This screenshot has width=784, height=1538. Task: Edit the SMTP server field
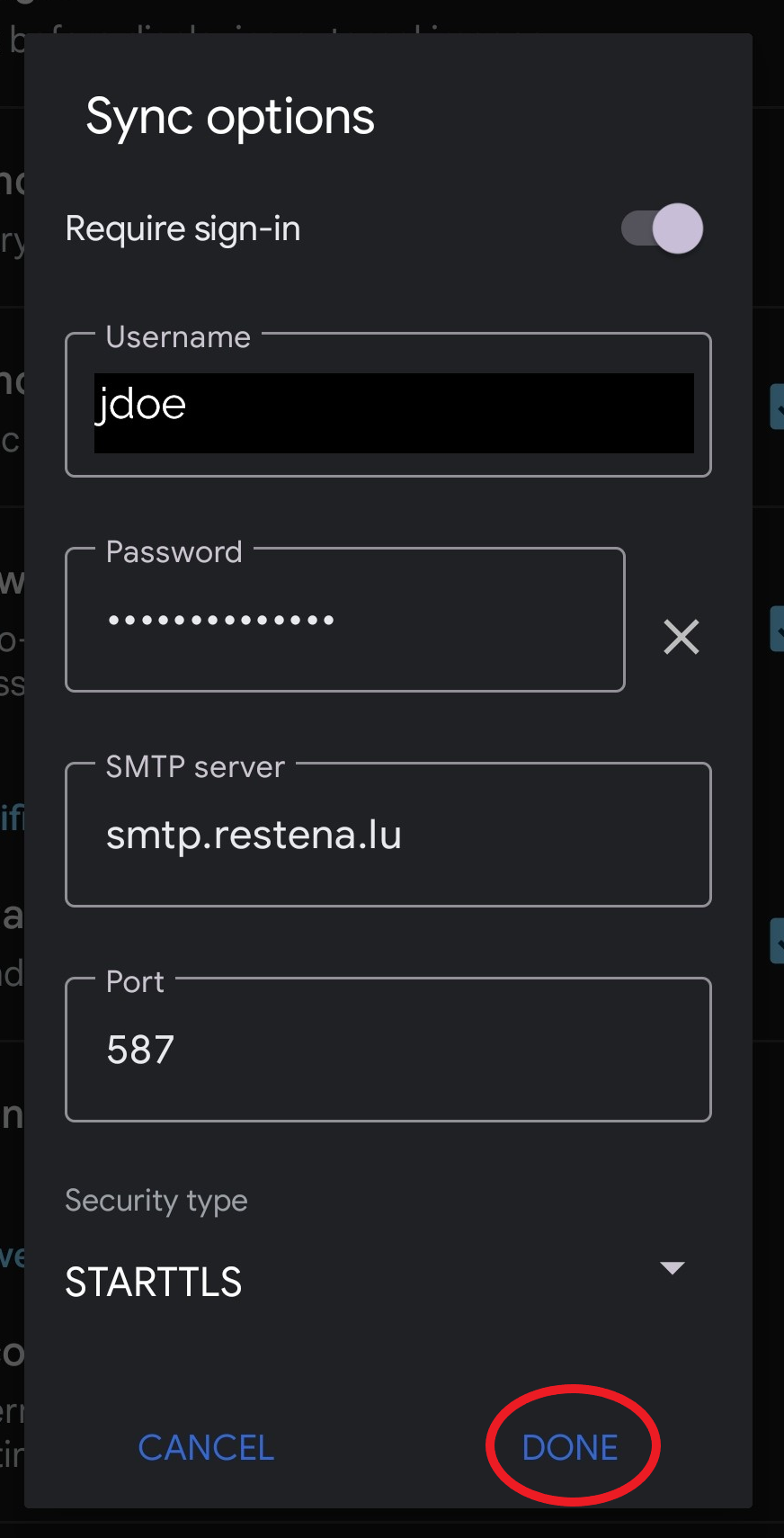pos(388,835)
